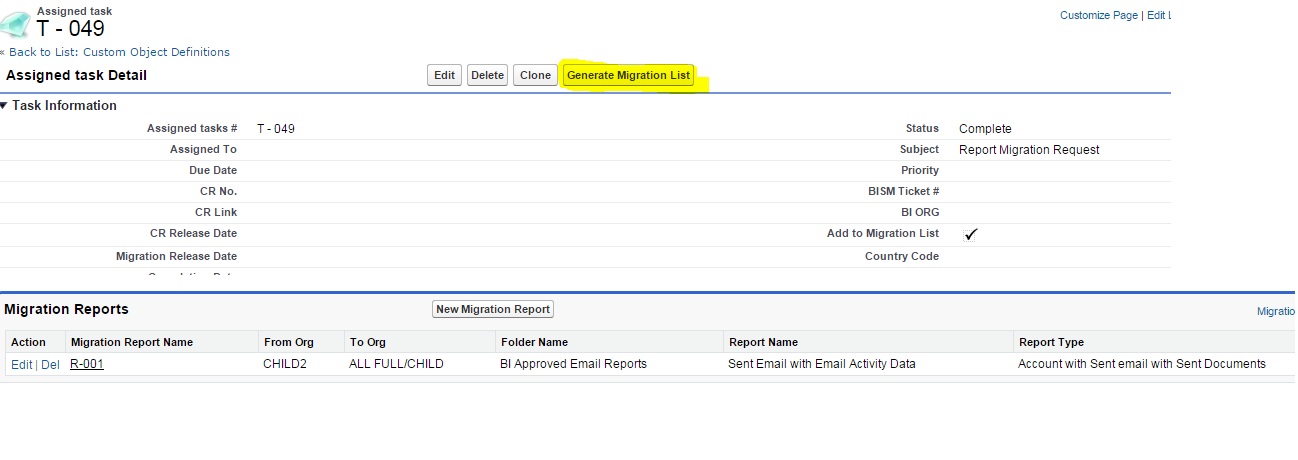Edit the R-001 migration report row

[21, 364]
